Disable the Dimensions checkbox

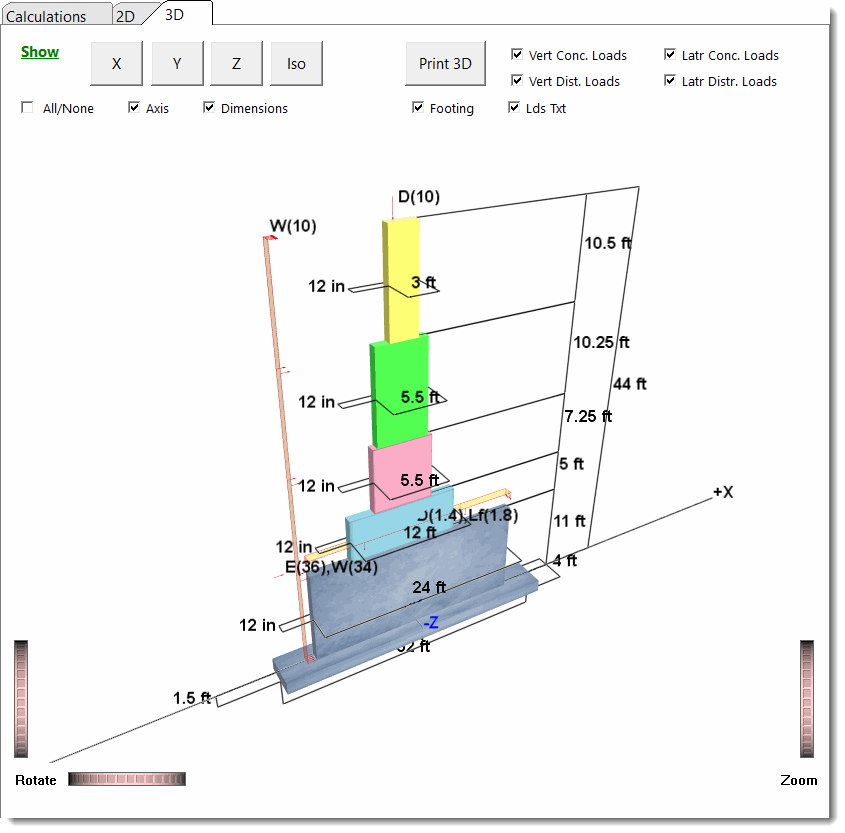pos(209,107)
